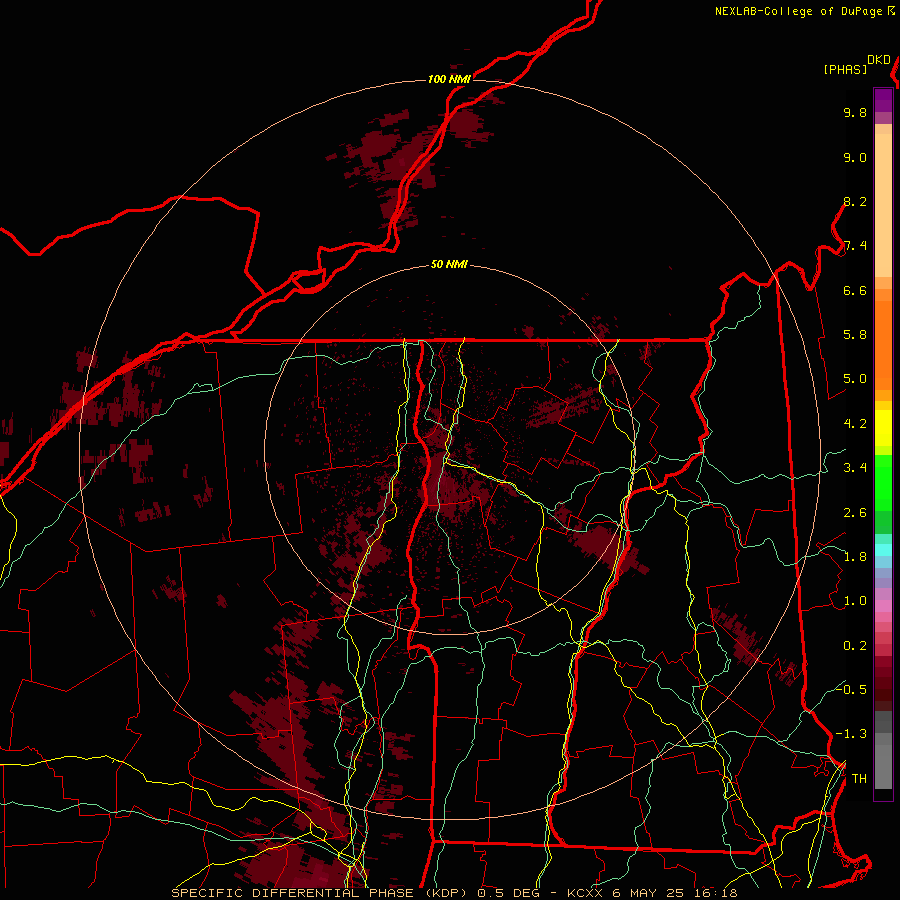Viewport: 900px width, 900px height.
Task: Click the 8.2 scale value
Action: point(855,201)
